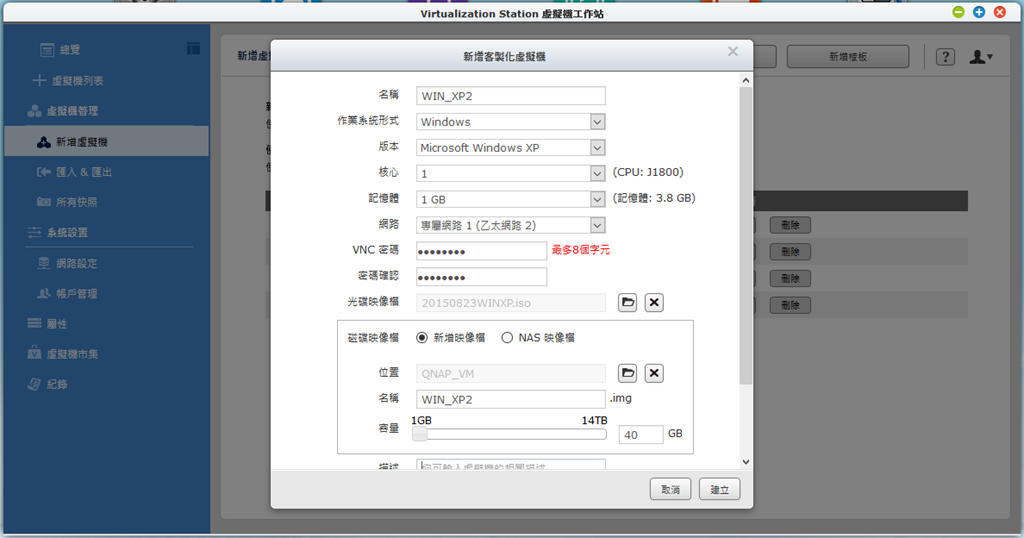Open 紀錄 logs in the sidebar
This screenshot has height=538, width=1024.
pyautogui.click(x=57, y=385)
